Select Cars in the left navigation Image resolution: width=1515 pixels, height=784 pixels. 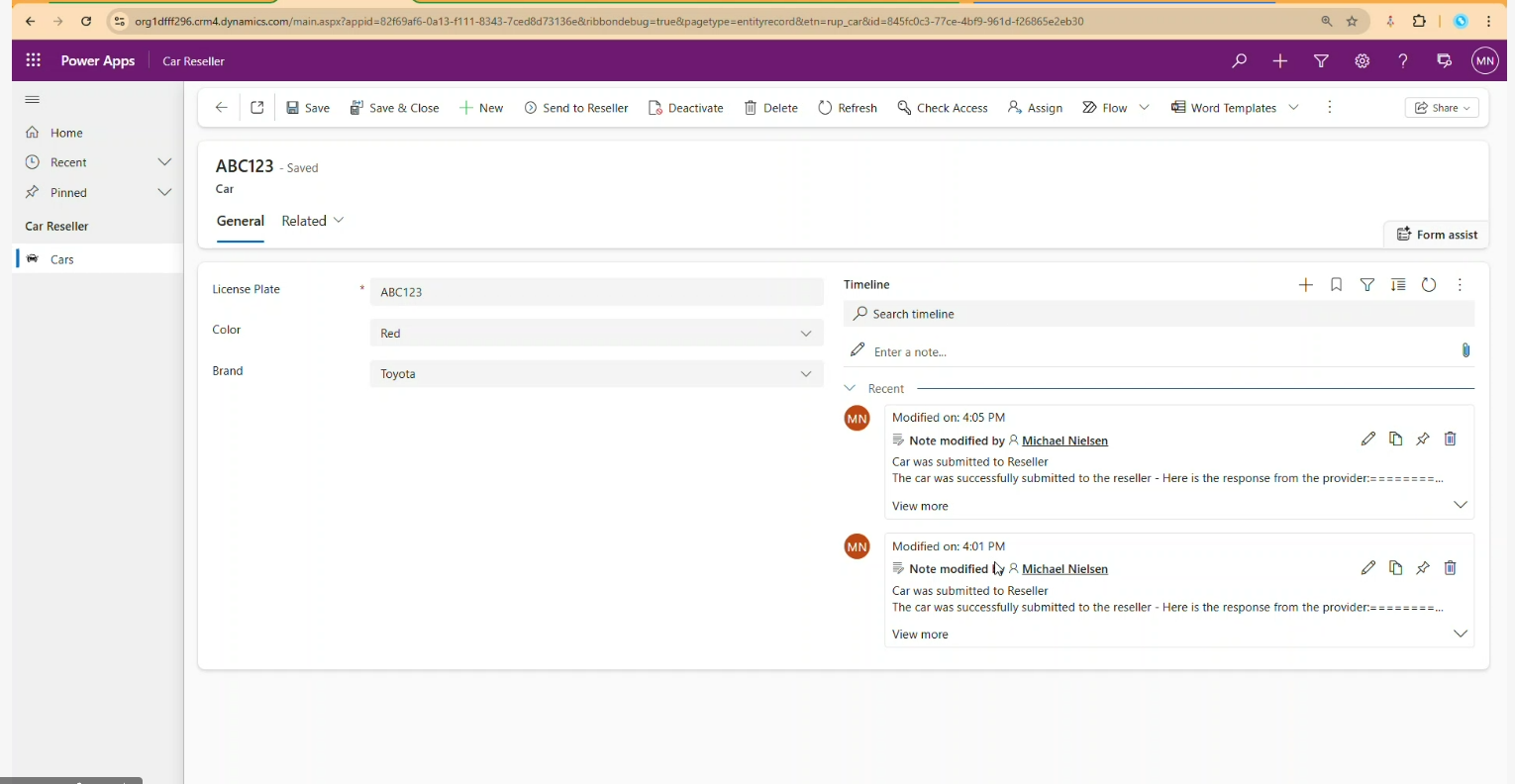click(62, 259)
